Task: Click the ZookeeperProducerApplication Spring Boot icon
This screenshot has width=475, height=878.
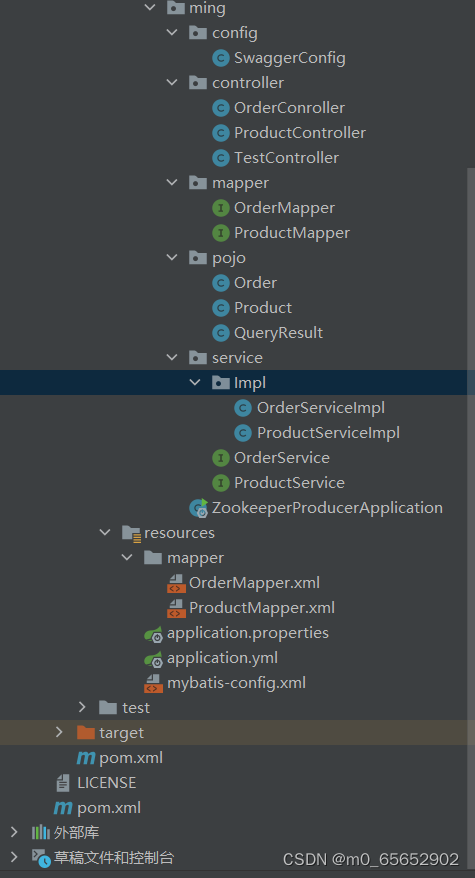Action: point(199,508)
